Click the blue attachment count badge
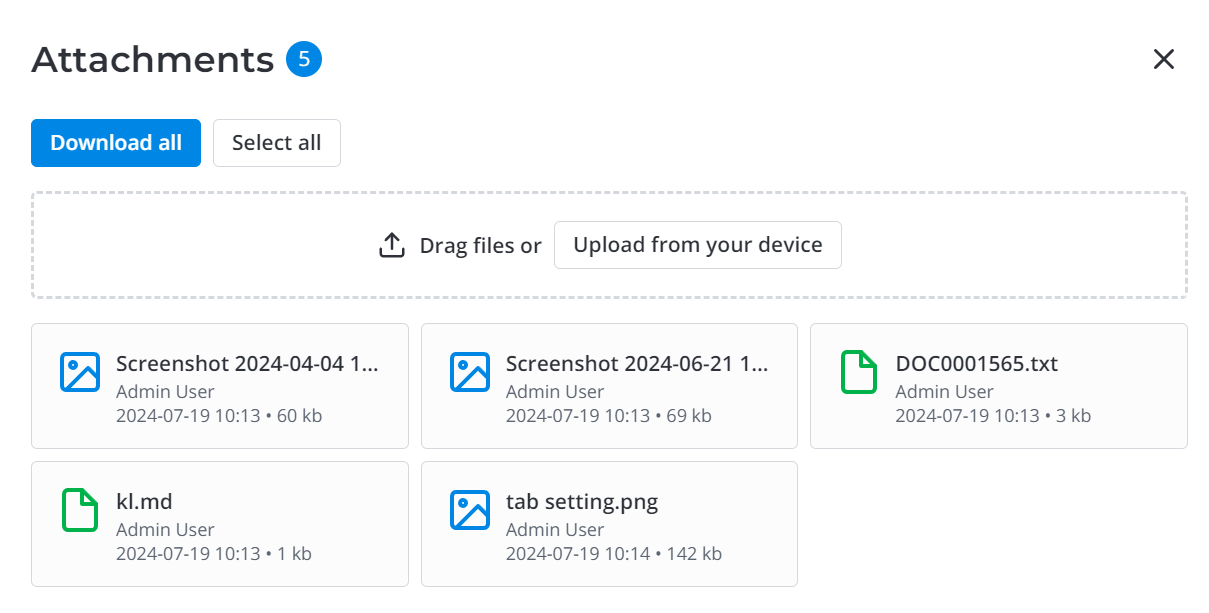Image resolution: width=1209 pixels, height=613 pixels. pyautogui.click(x=304, y=60)
